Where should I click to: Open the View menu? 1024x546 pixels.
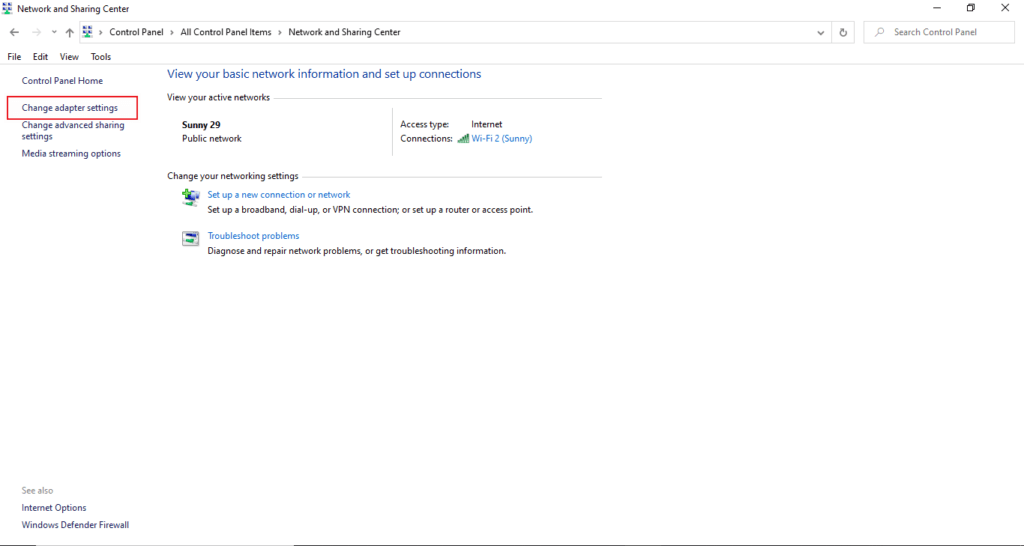[x=69, y=57]
